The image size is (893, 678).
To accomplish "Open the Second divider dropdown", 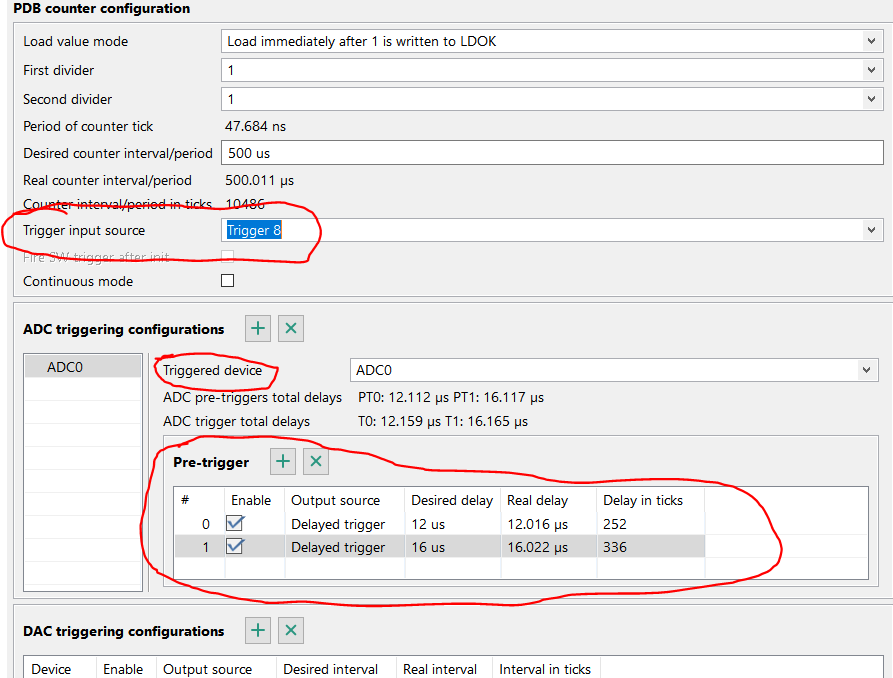I will click(x=869, y=99).
